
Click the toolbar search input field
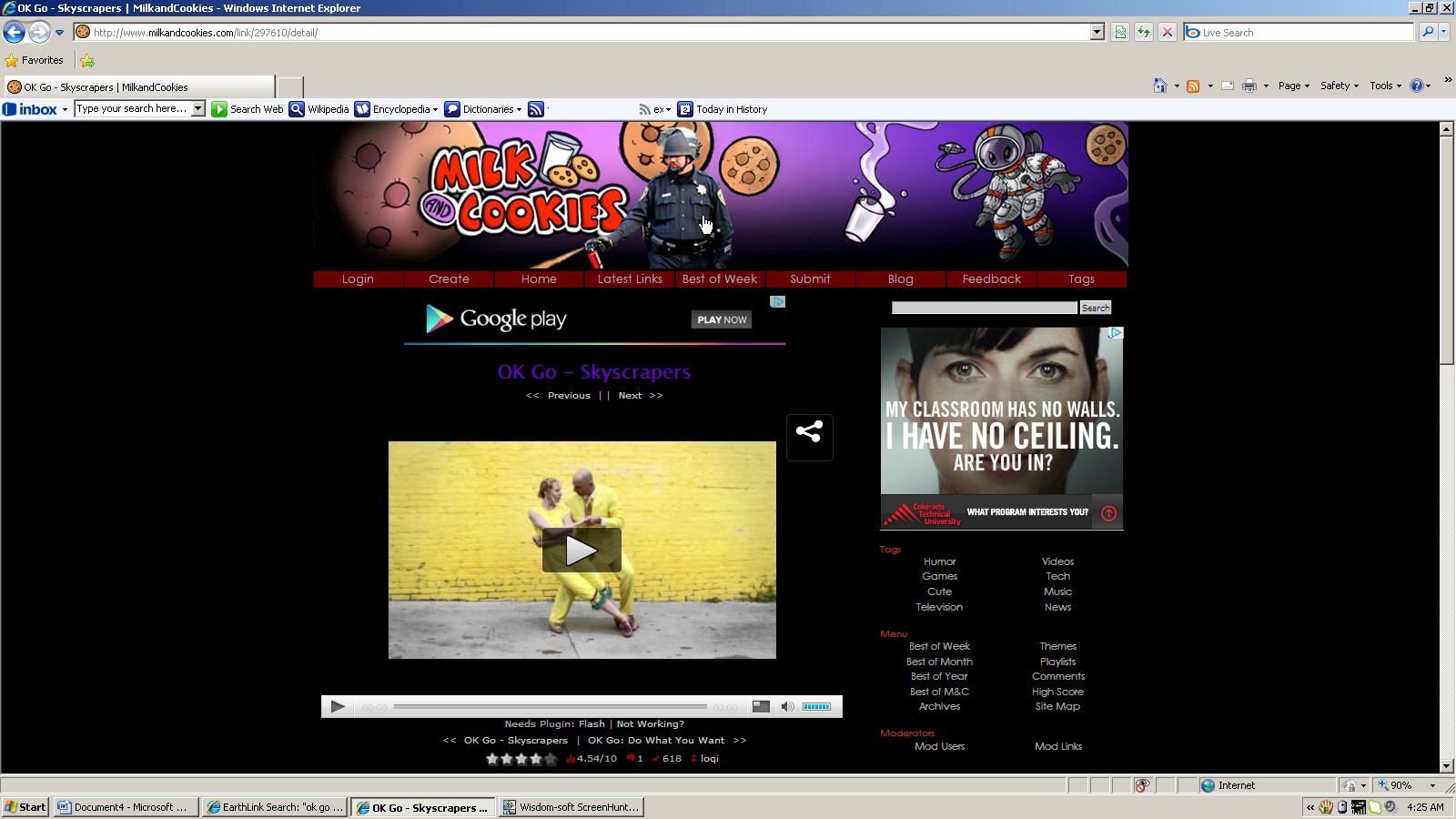pos(133,108)
